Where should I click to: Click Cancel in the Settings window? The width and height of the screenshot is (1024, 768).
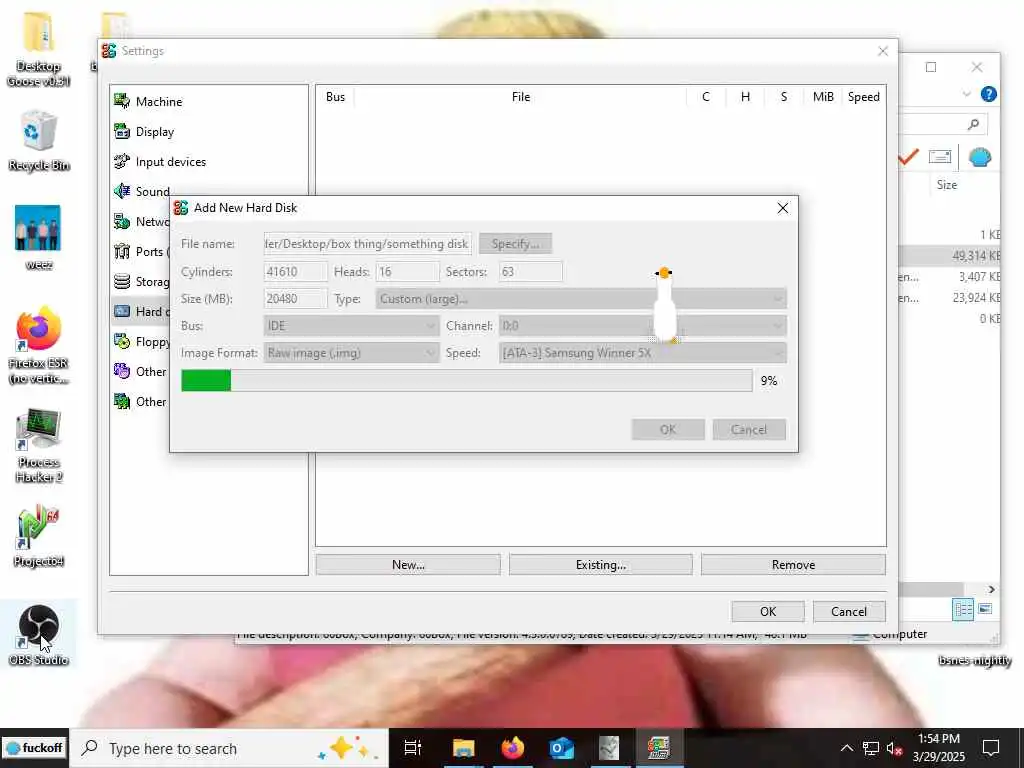[x=849, y=611]
